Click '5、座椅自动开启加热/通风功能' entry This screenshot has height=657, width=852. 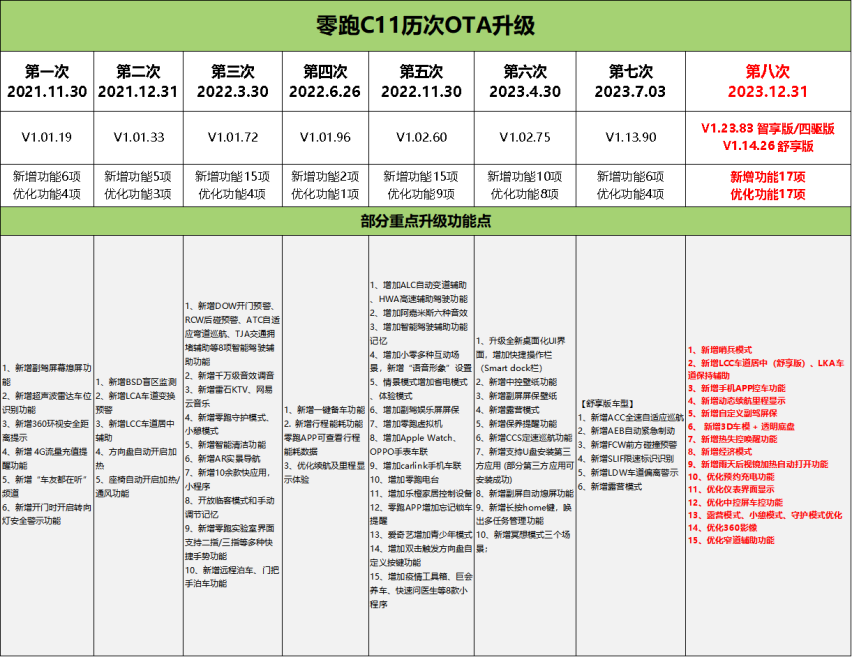pyautogui.click(x=138, y=486)
